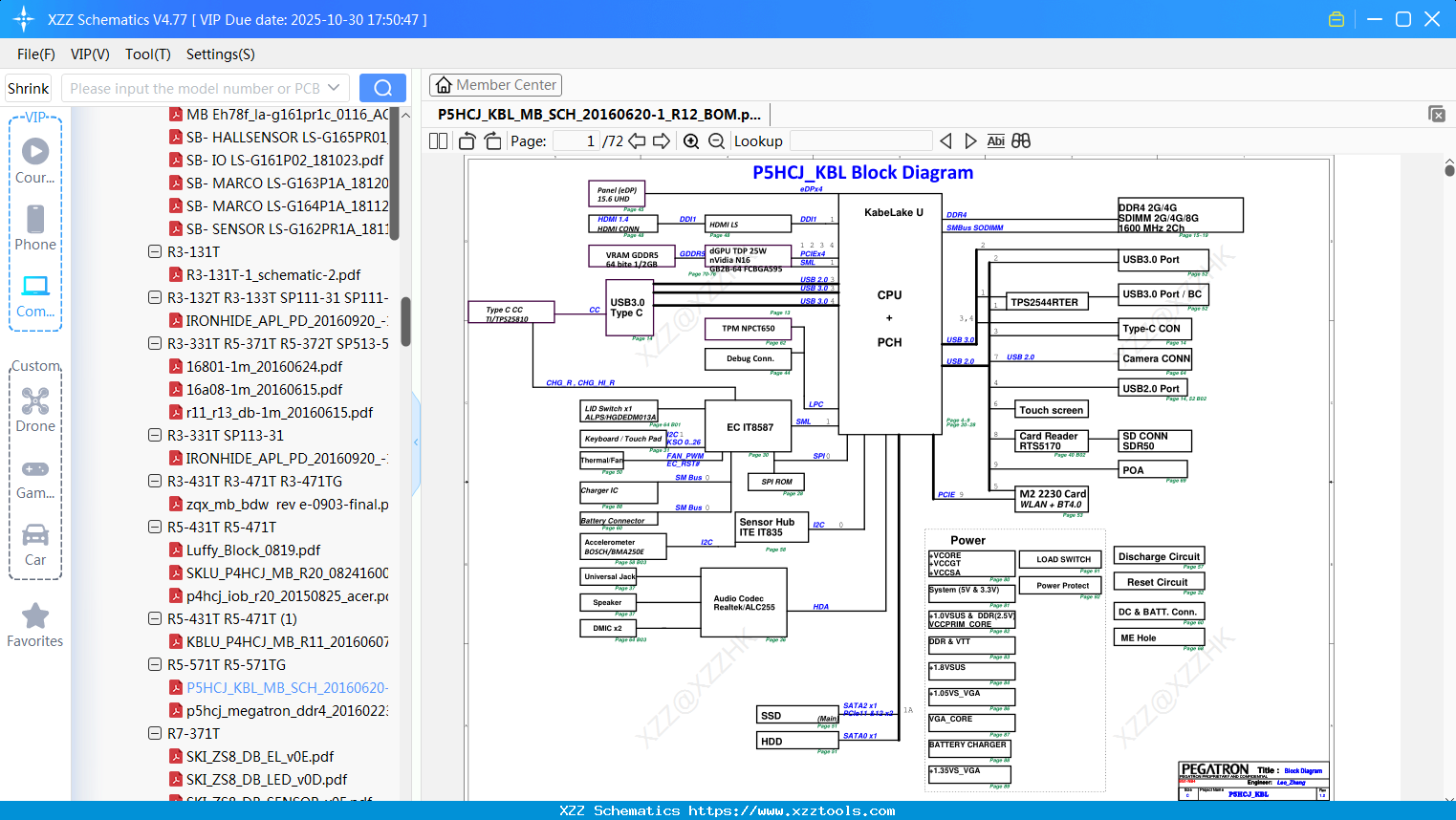1456x820 pixels.
Task: Open Favorites in the sidebar
Action: tap(35, 625)
